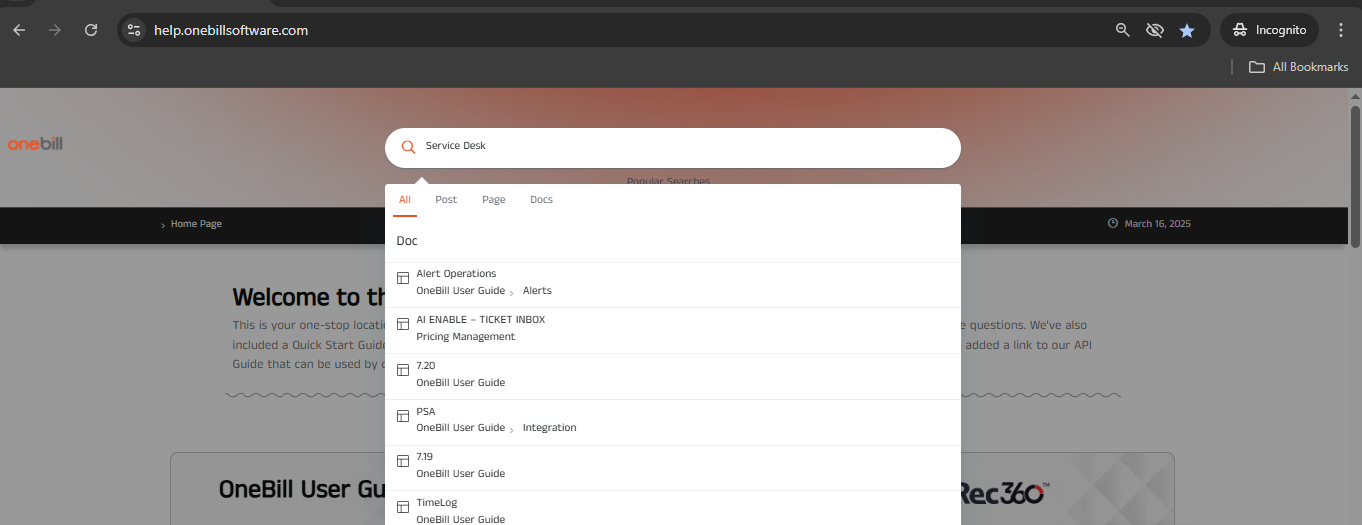Viewport: 1362px width, 525px height.
Task: Click doc icon beside 7.19
Action: 403,461
